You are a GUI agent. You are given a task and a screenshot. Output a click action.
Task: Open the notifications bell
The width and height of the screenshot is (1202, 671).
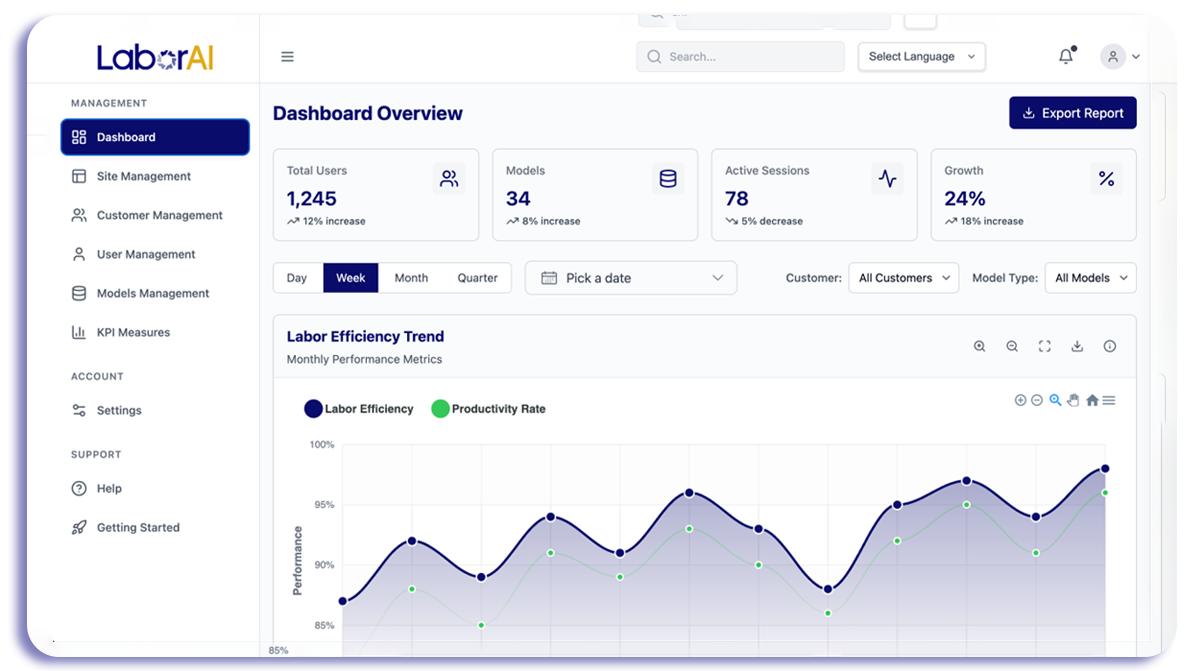point(1066,57)
